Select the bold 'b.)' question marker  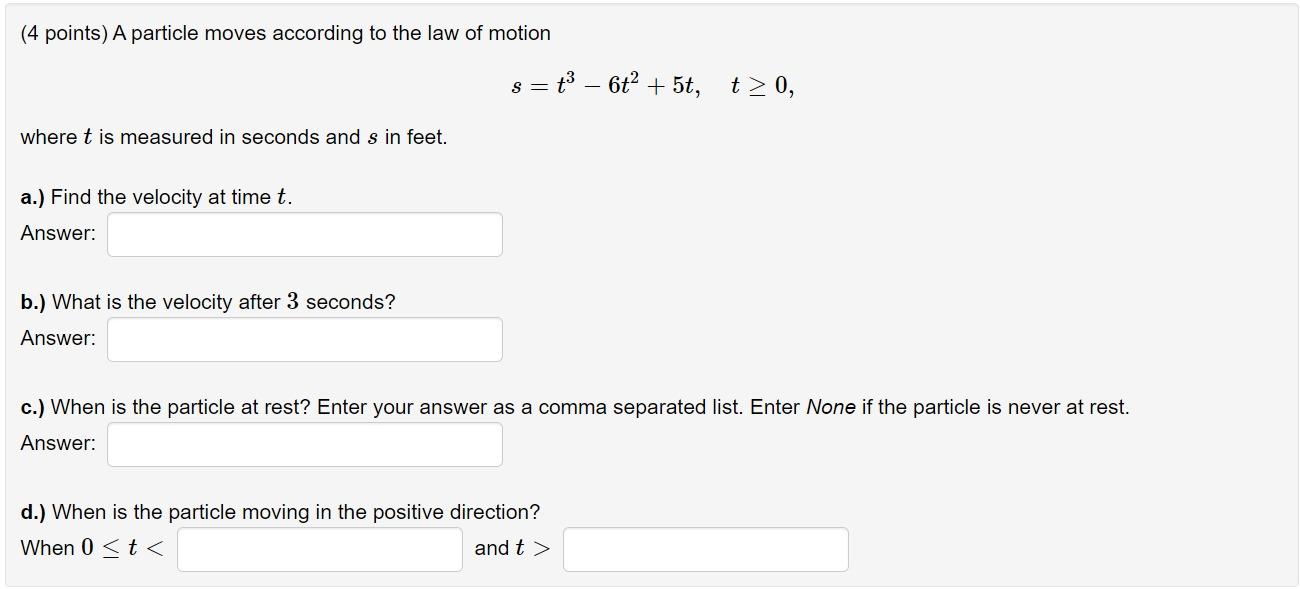coord(33,302)
